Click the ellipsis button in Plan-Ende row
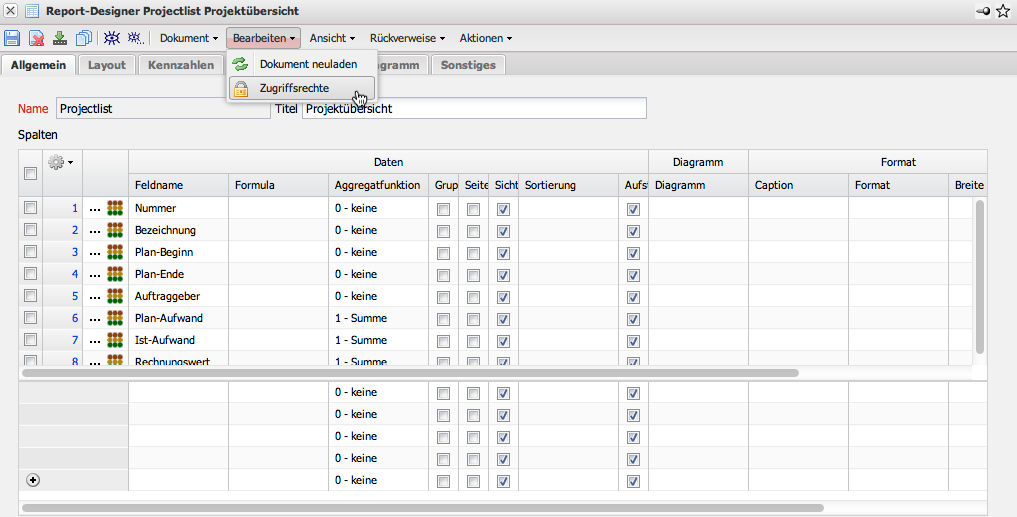Screen dimensions: 1017x517 tap(95, 275)
